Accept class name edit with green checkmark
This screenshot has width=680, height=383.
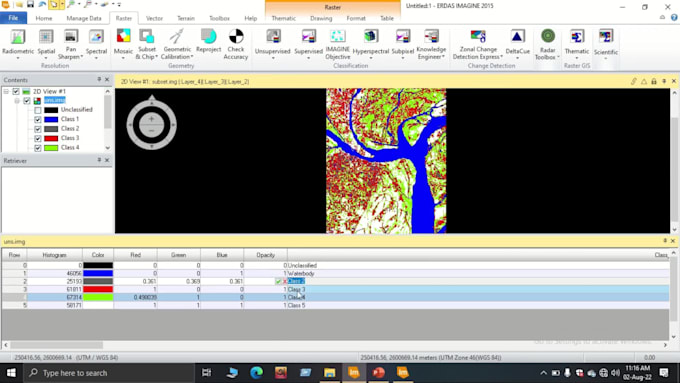278,282
